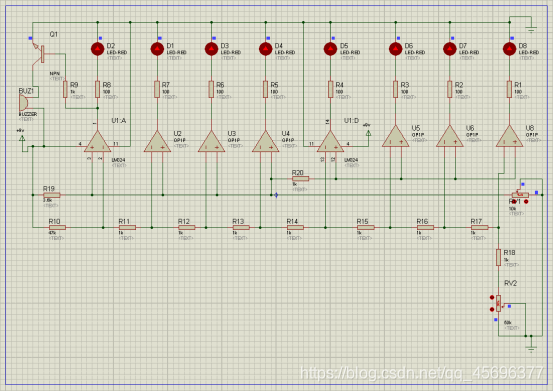Select op-amp U5
The image size is (554, 392).
pos(395,137)
